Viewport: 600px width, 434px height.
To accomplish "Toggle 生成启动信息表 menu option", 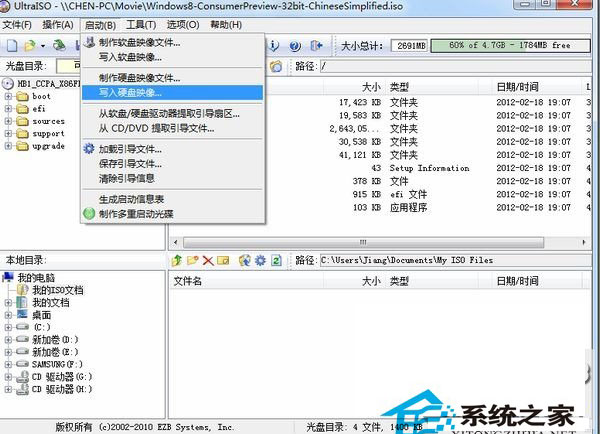I will pos(173,199).
